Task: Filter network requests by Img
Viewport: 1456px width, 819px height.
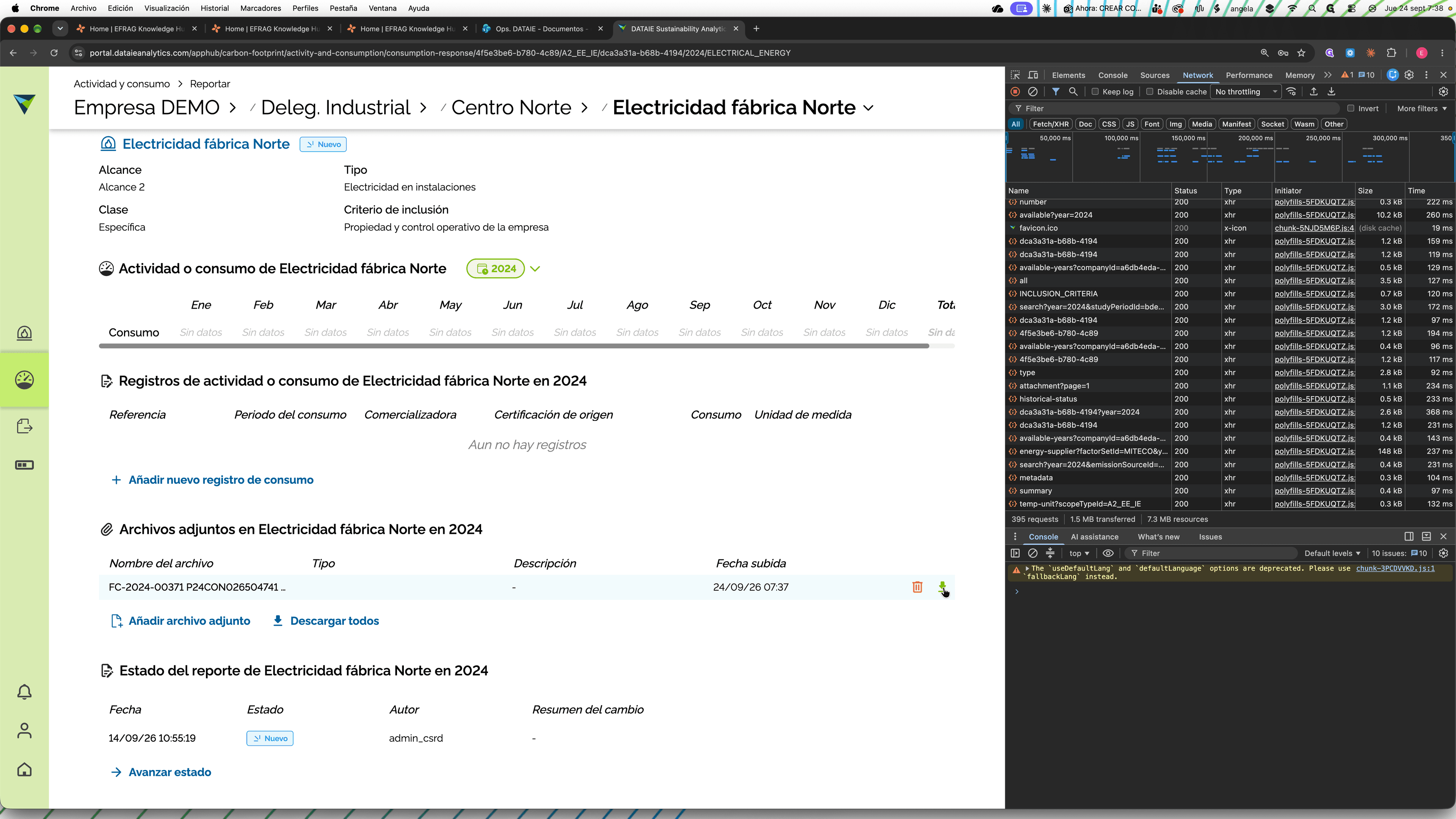Action: (x=1176, y=124)
